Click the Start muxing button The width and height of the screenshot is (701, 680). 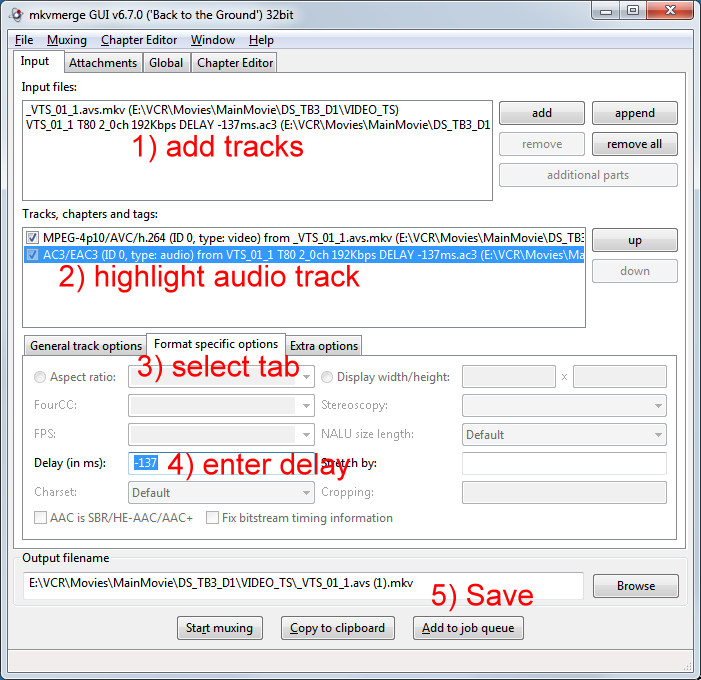tap(220, 628)
